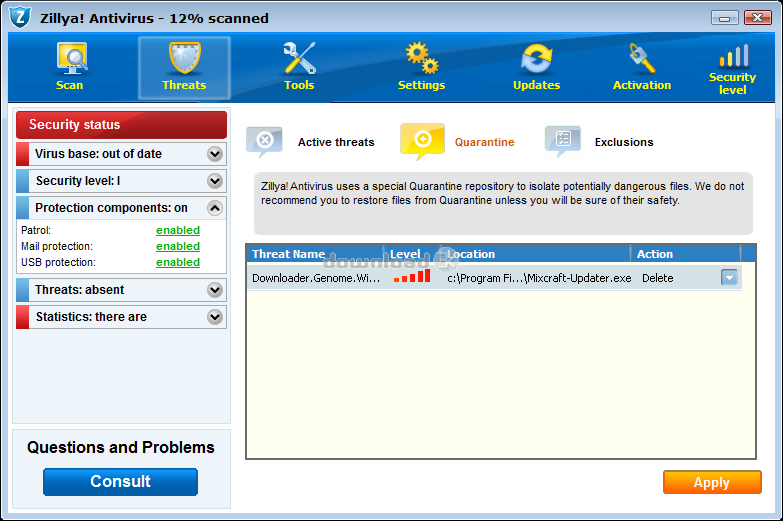Minimize the Zillya! Antivirus window
The width and height of the screenshot is (783, 521).
point(725,18)
